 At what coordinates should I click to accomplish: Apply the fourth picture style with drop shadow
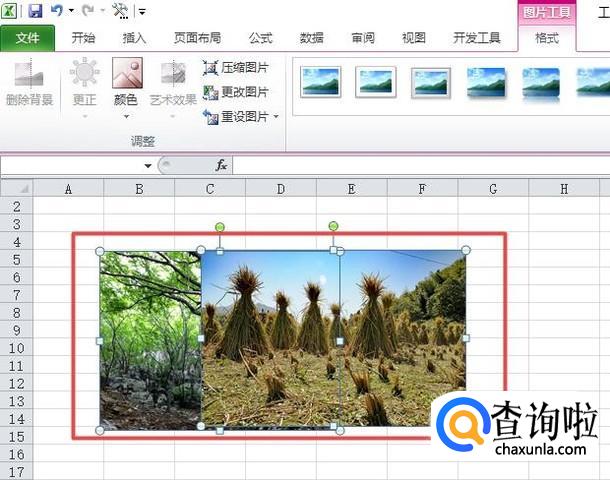point(486,82)
